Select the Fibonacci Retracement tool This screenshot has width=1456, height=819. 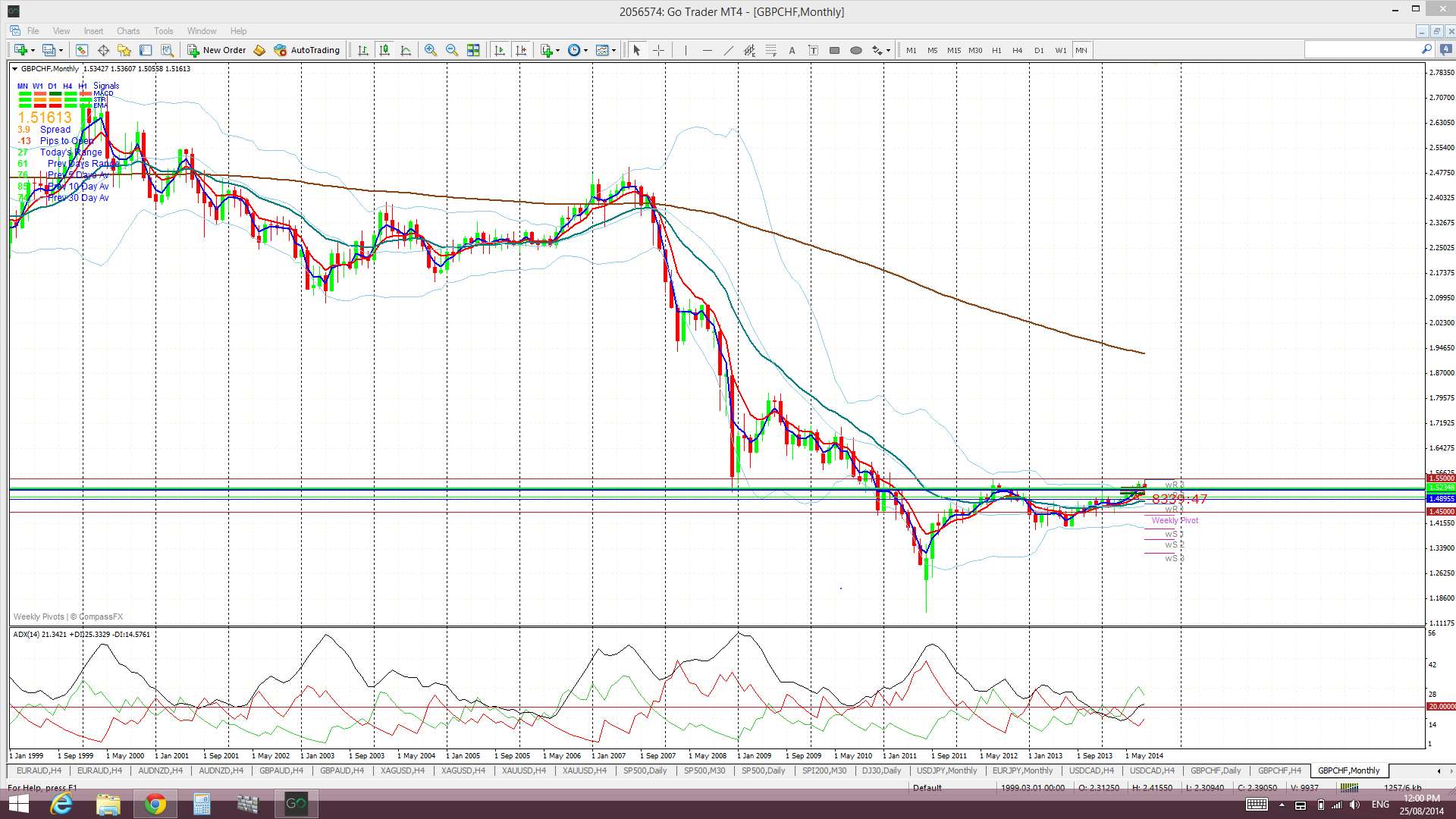click(x=770, y=50)
